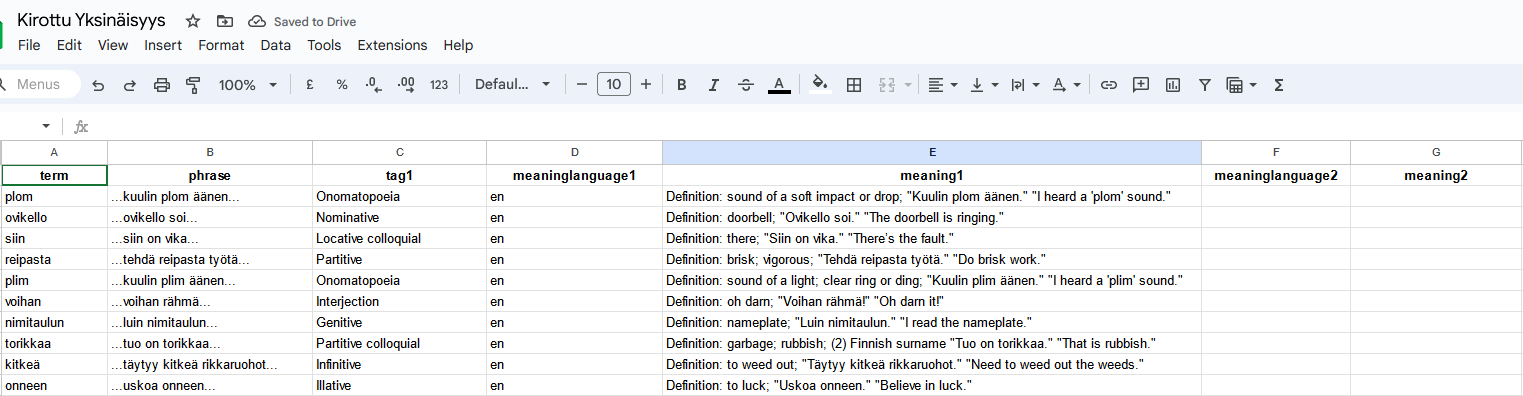Open vertical align dropdown
The width and height of the screenshot is (1523, 396).
tap(984, 85)
